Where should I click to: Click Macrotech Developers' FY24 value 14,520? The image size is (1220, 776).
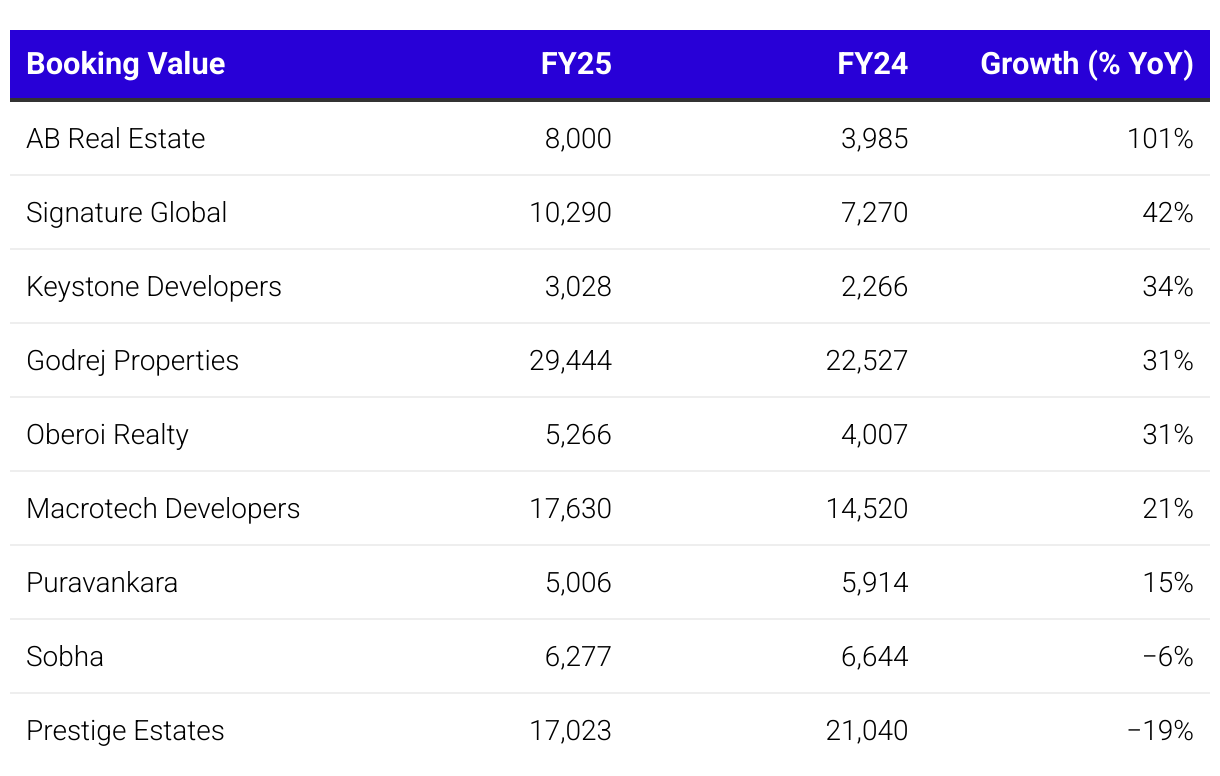pyautogui.click(x=867, y=508)
